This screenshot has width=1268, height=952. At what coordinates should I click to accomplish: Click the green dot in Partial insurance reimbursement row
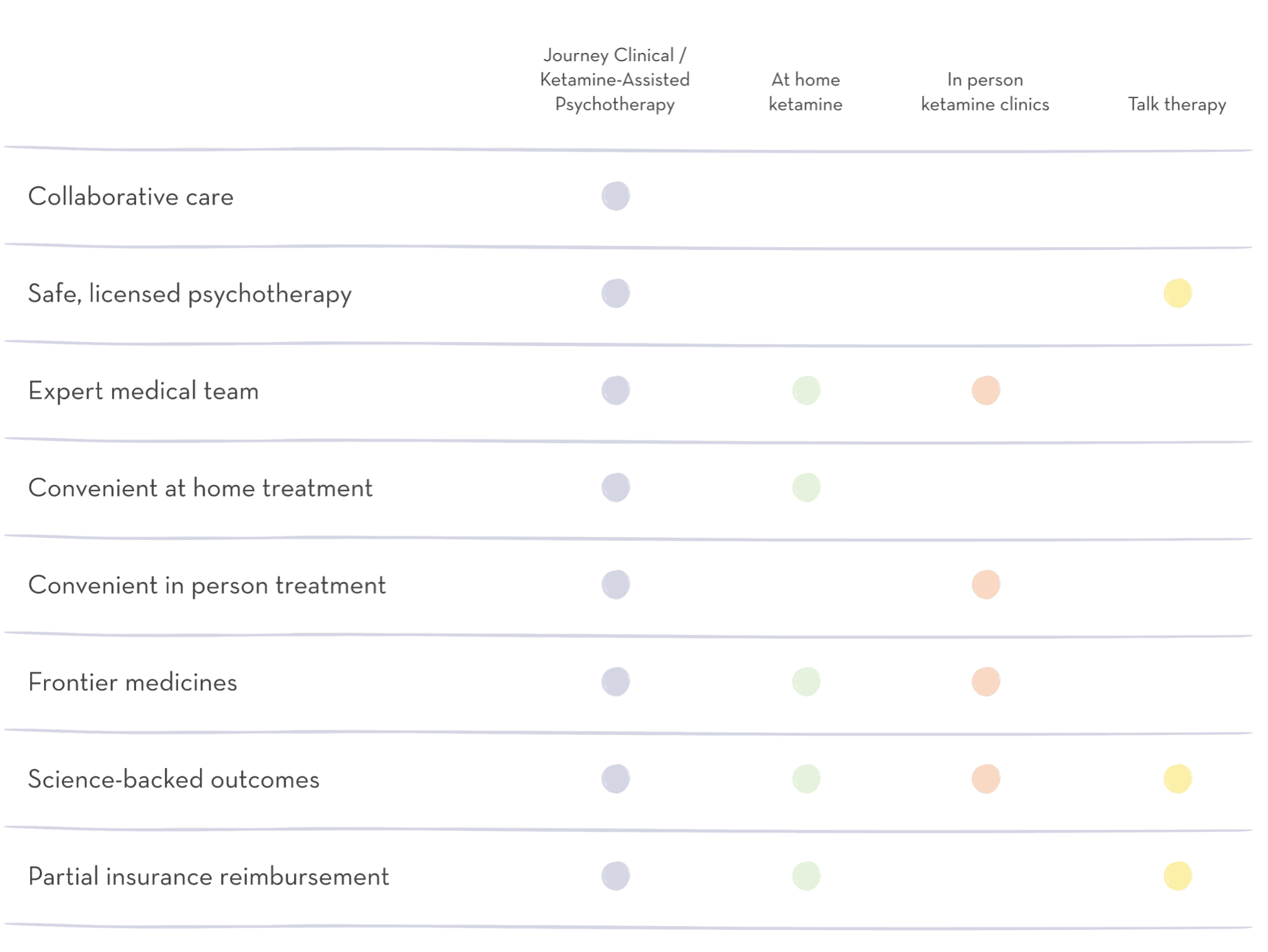click(806, 876)
